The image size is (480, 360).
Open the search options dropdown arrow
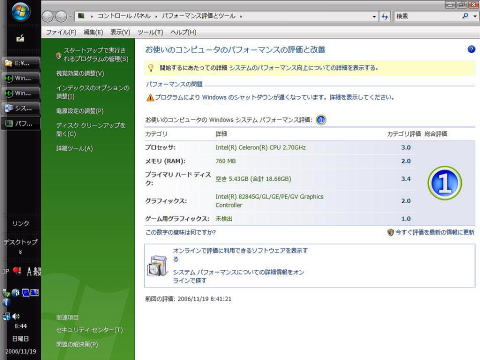(475, 16)
